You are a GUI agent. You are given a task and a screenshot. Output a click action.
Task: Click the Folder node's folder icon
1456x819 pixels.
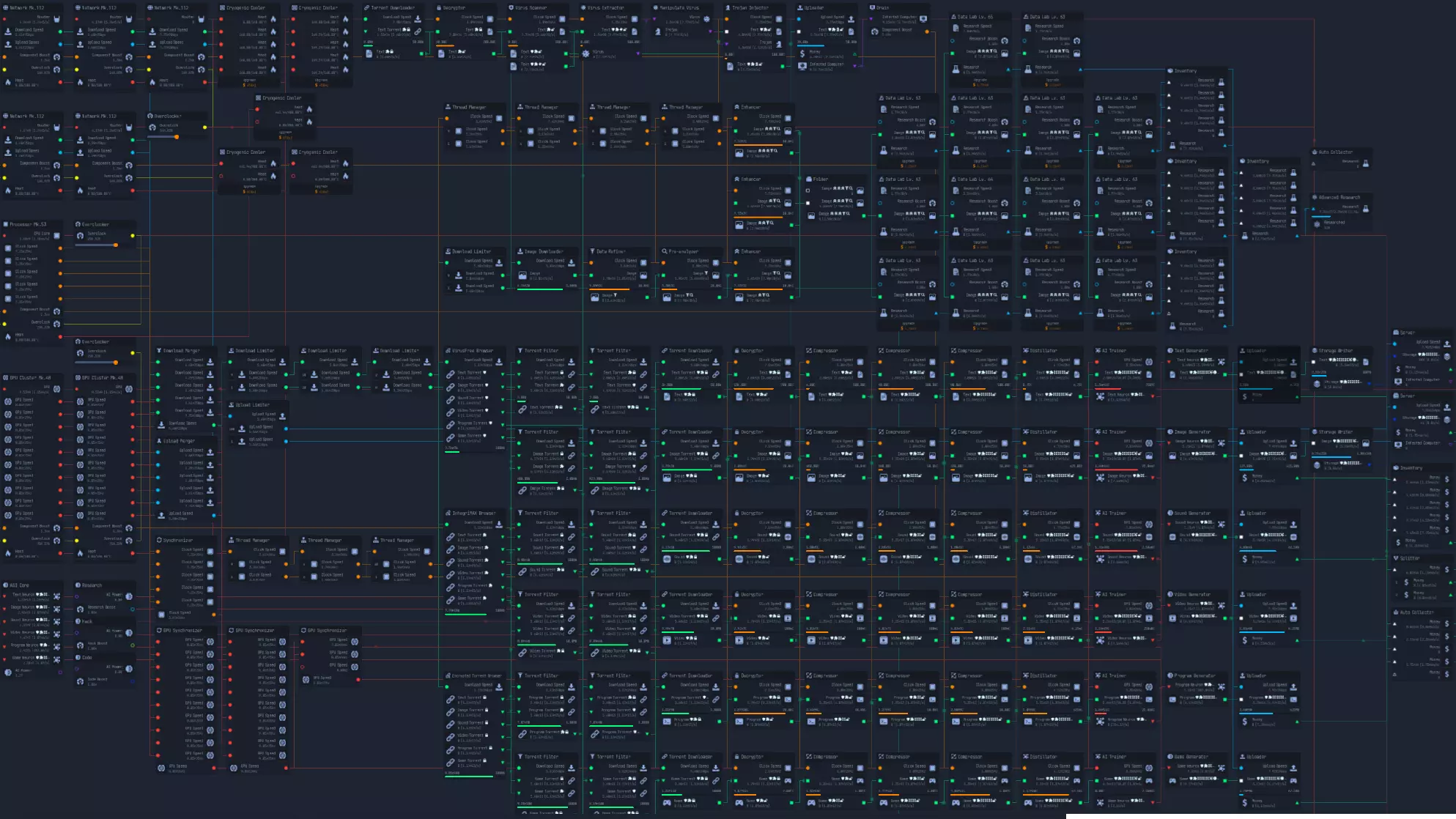click(x=809, y=179)
